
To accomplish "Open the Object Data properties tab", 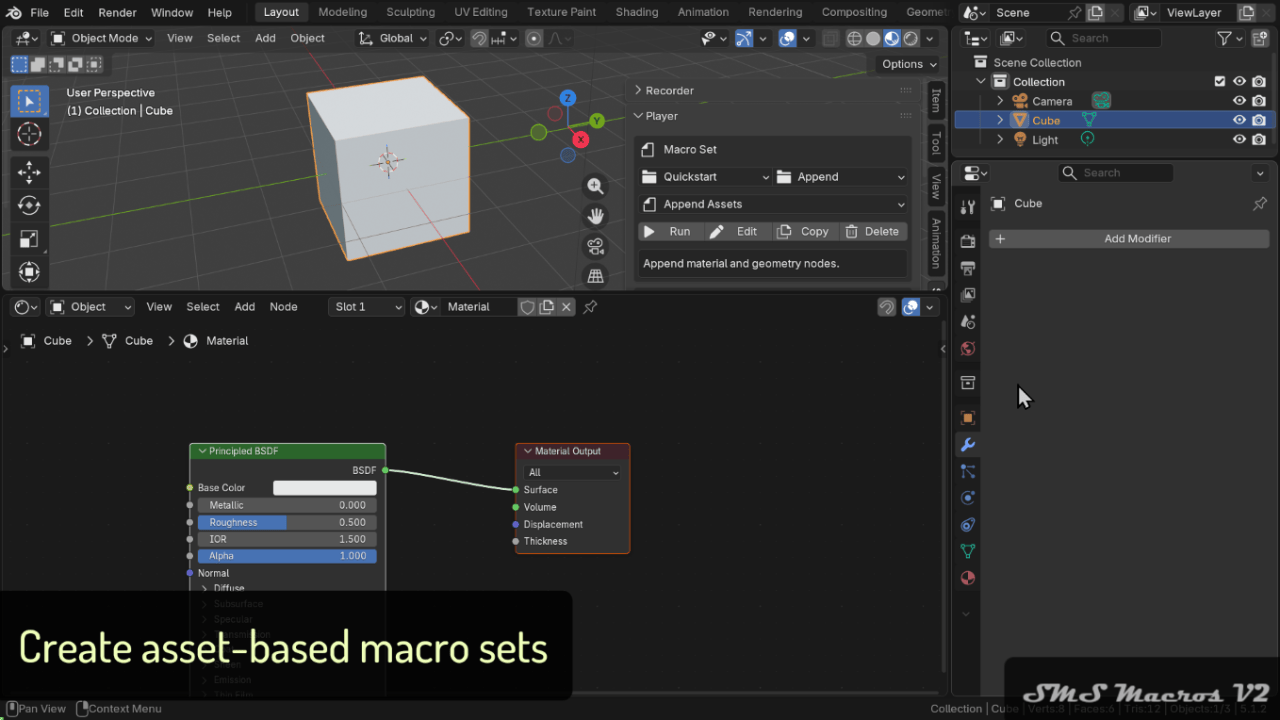I will [968, 551].
